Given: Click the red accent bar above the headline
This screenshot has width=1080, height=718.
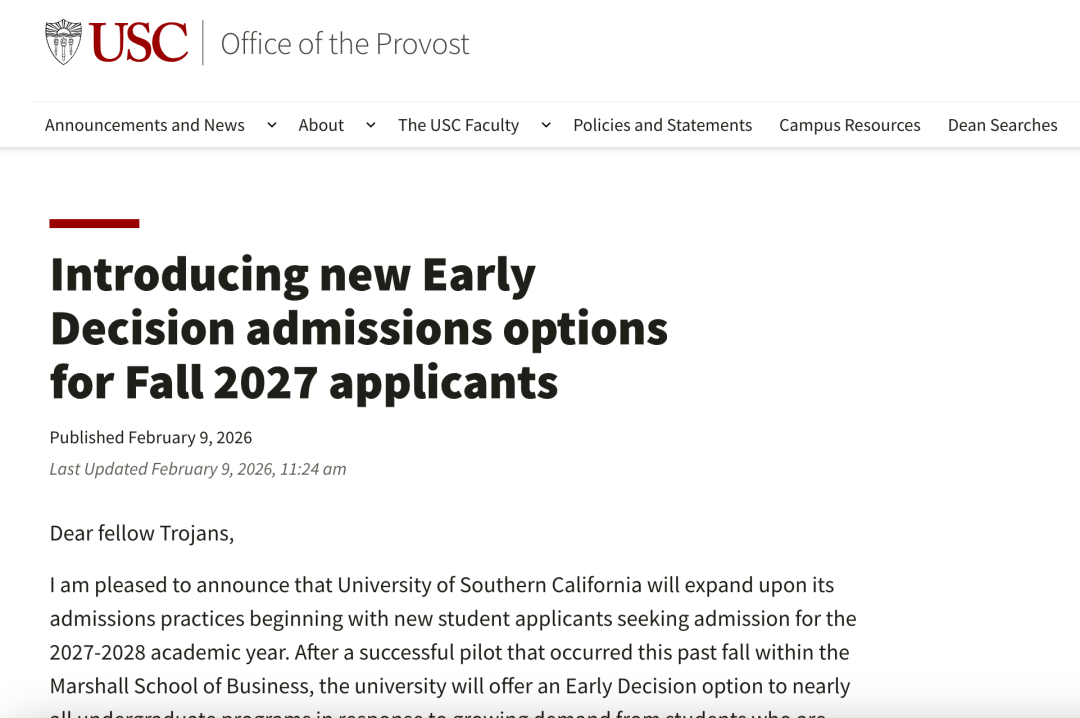Looking at the screenshot, I should tap(94, 223).
